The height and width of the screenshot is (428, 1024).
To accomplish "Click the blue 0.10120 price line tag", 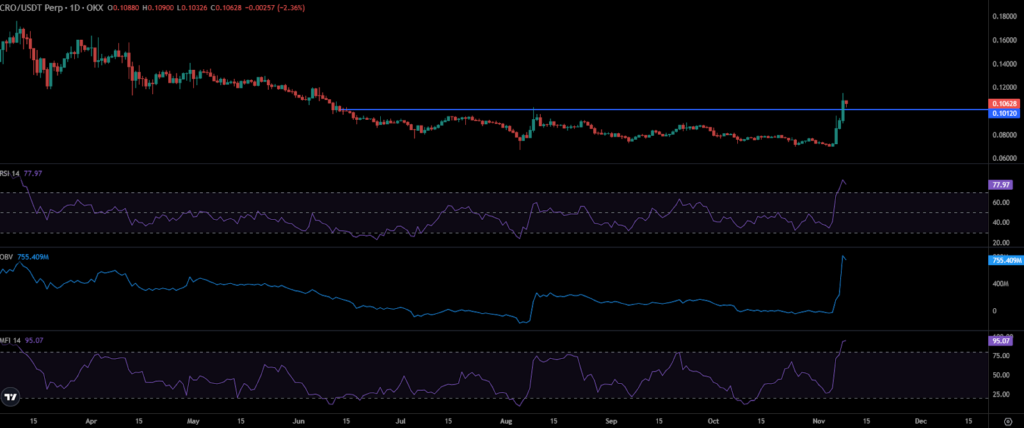I will point(1002,113).
